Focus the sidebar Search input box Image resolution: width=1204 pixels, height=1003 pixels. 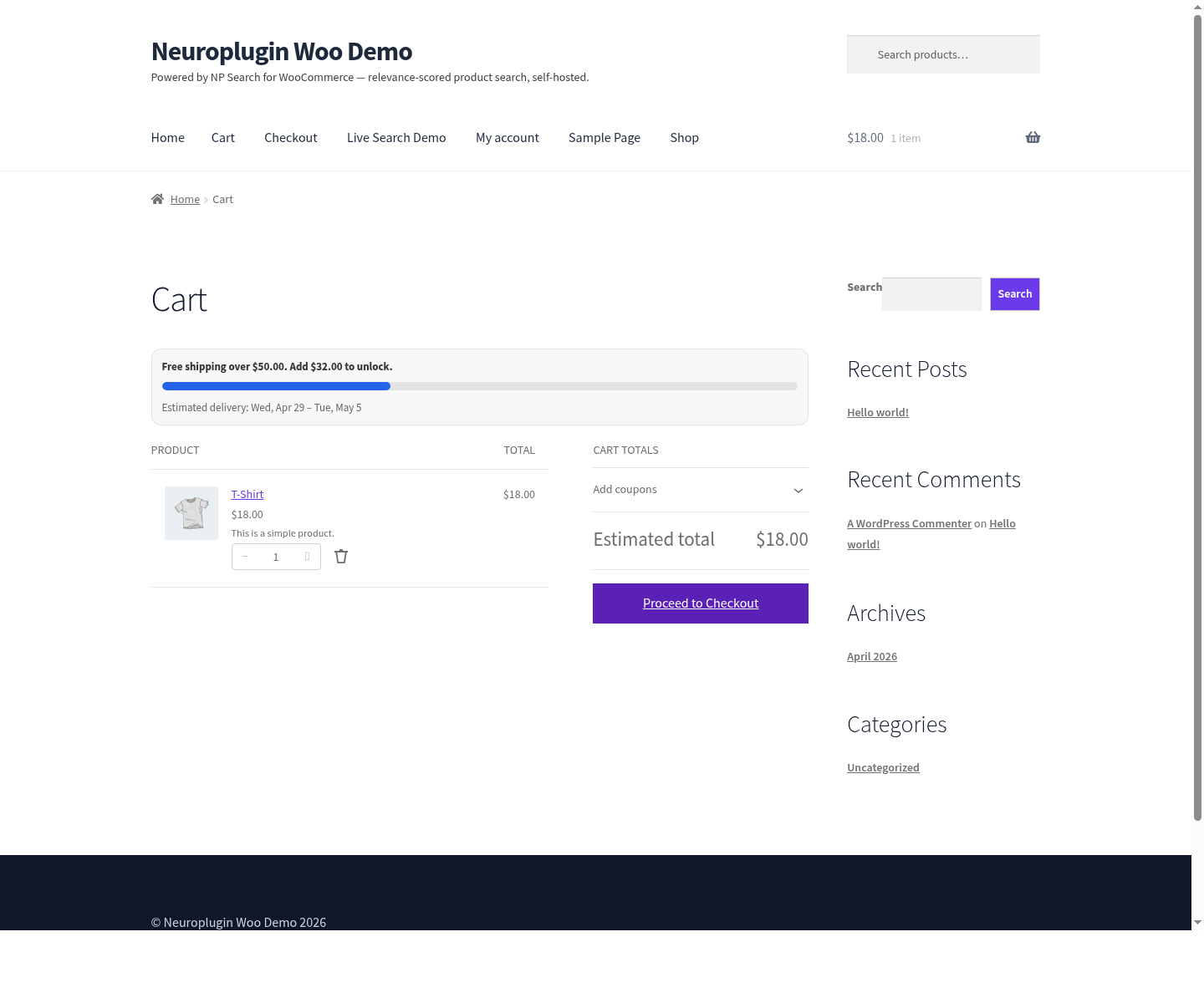tap(931, 294)
